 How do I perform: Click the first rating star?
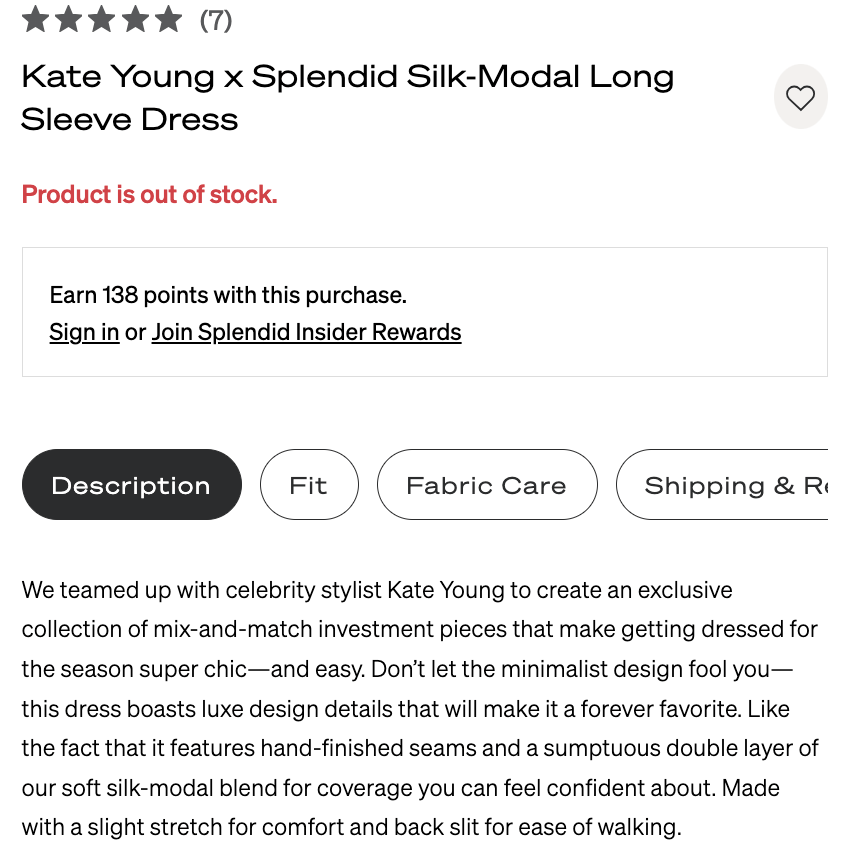(x=35, y=19)
